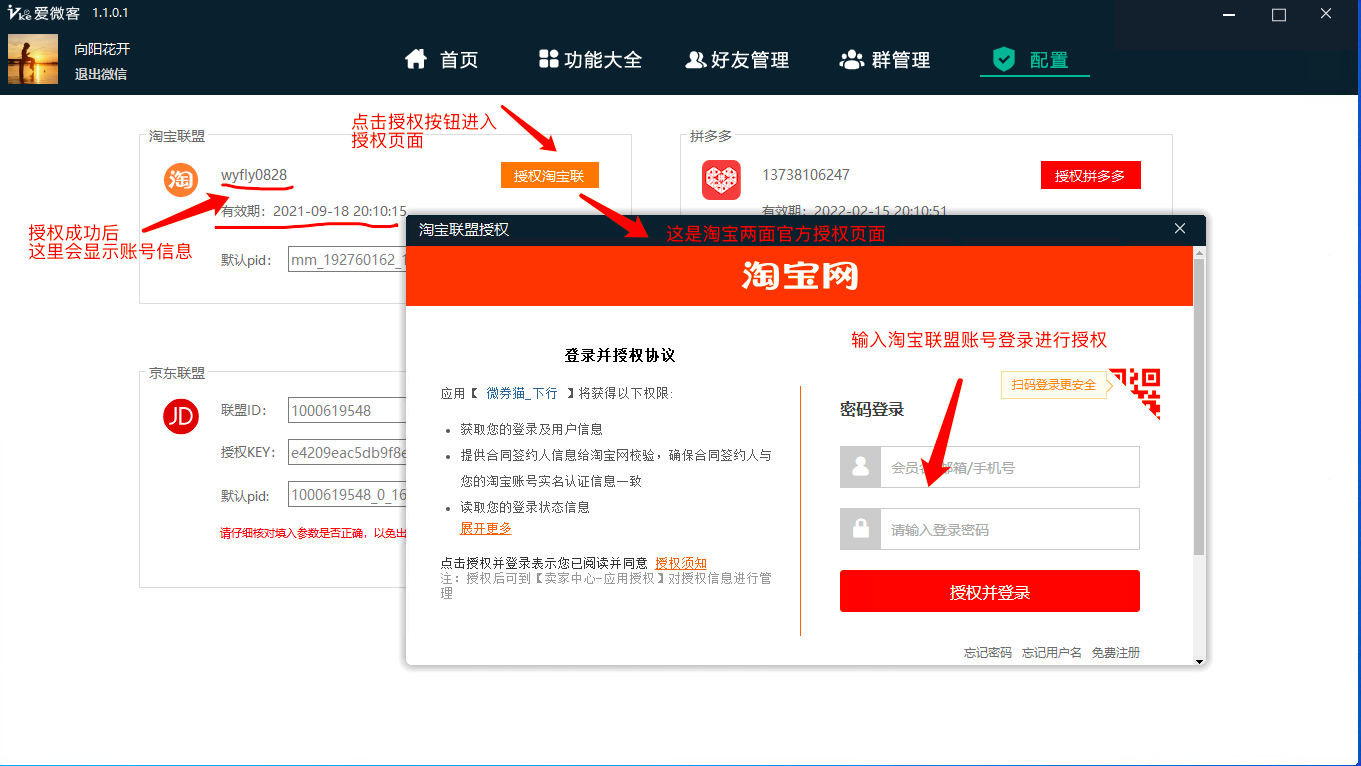Click the username 向阳花开

(x=102, y=49)
